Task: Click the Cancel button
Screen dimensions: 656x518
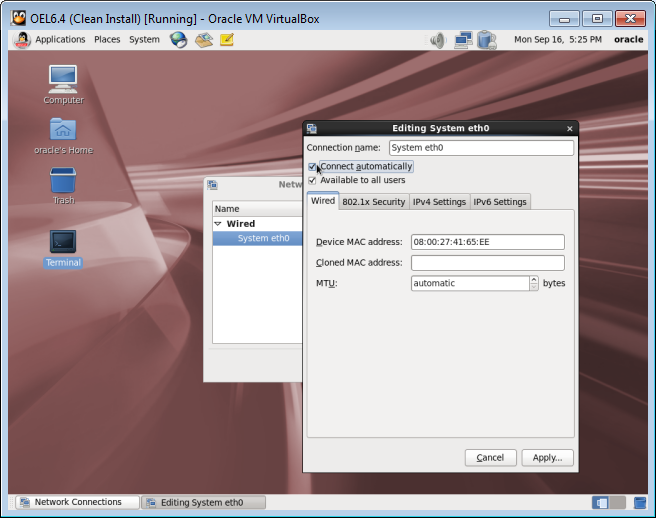Action: click(490, 458)
